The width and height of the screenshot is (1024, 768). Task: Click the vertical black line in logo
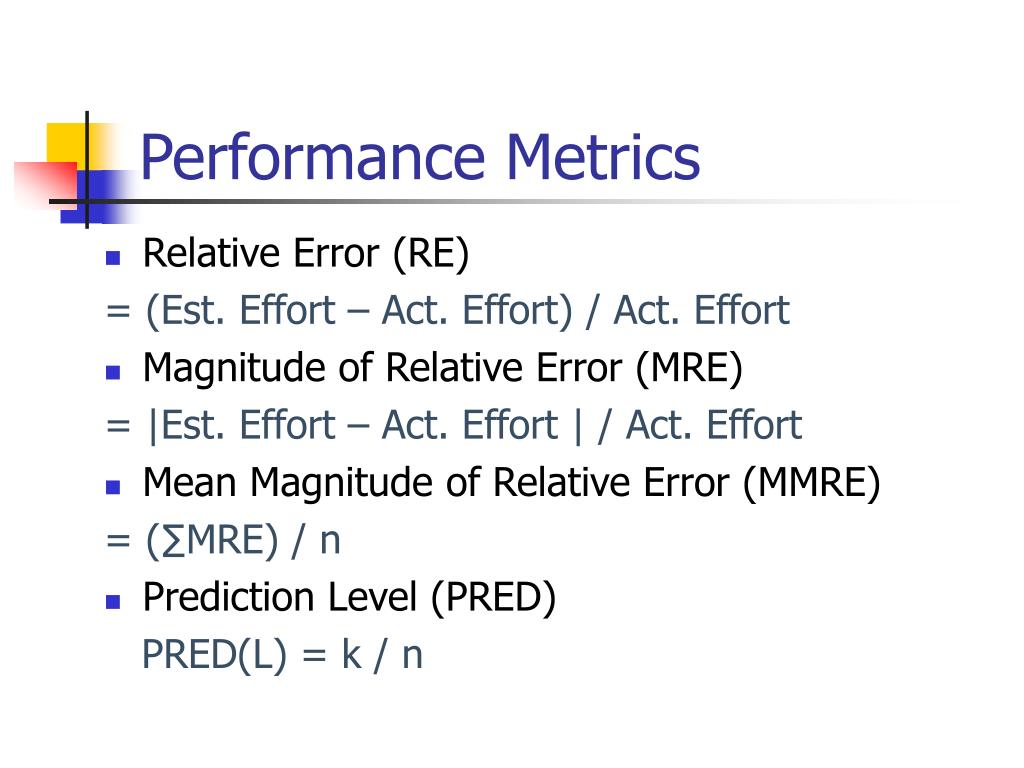87,170
